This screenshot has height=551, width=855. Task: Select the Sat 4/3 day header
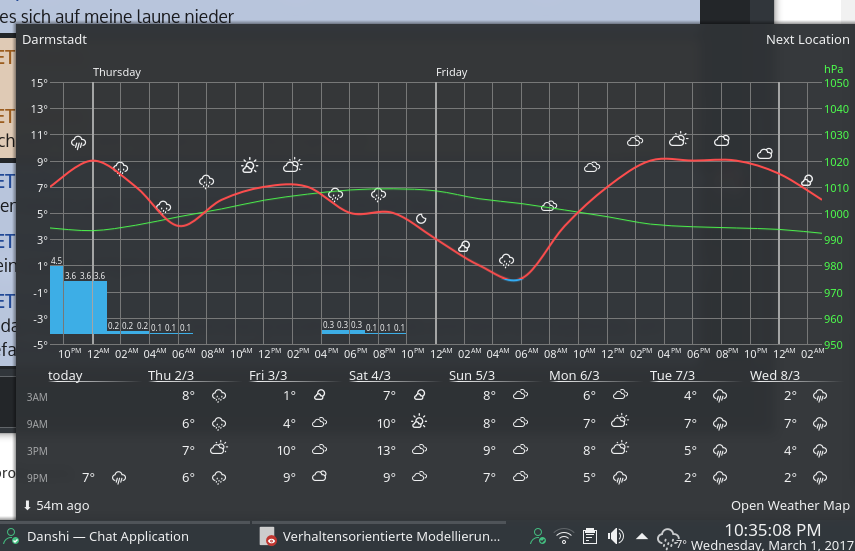(x=369, y=375)
